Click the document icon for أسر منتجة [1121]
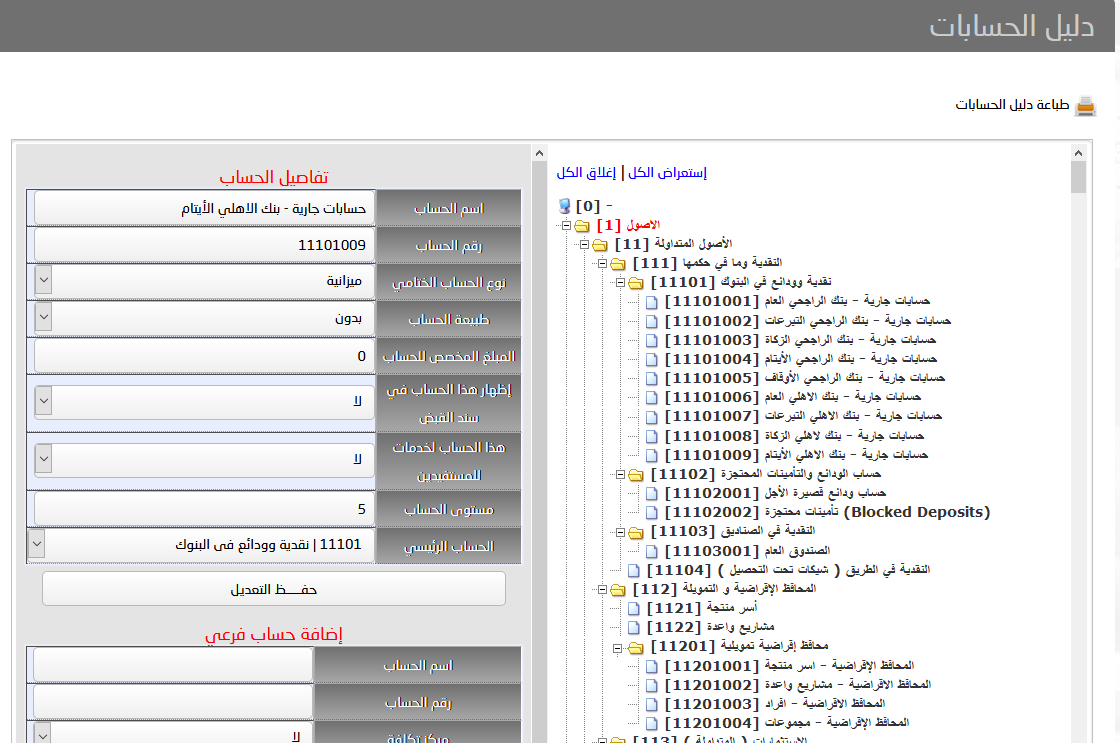The width and height of the screenshot is (1120, 743). 634,608
